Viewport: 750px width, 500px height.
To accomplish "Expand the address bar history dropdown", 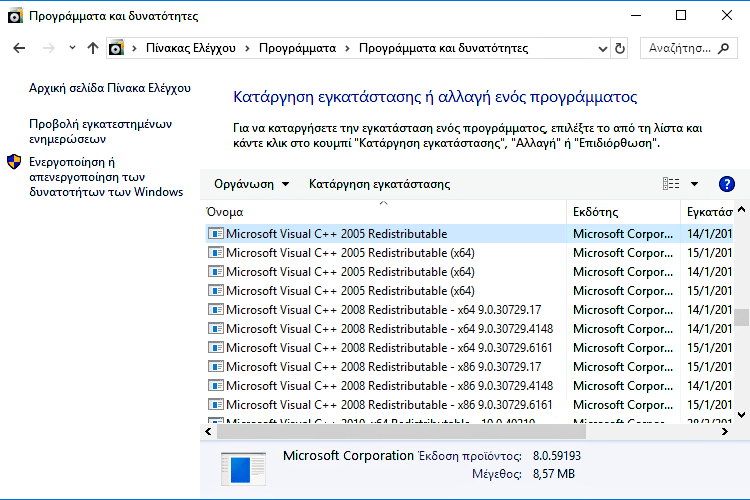I will click(603, 48).
